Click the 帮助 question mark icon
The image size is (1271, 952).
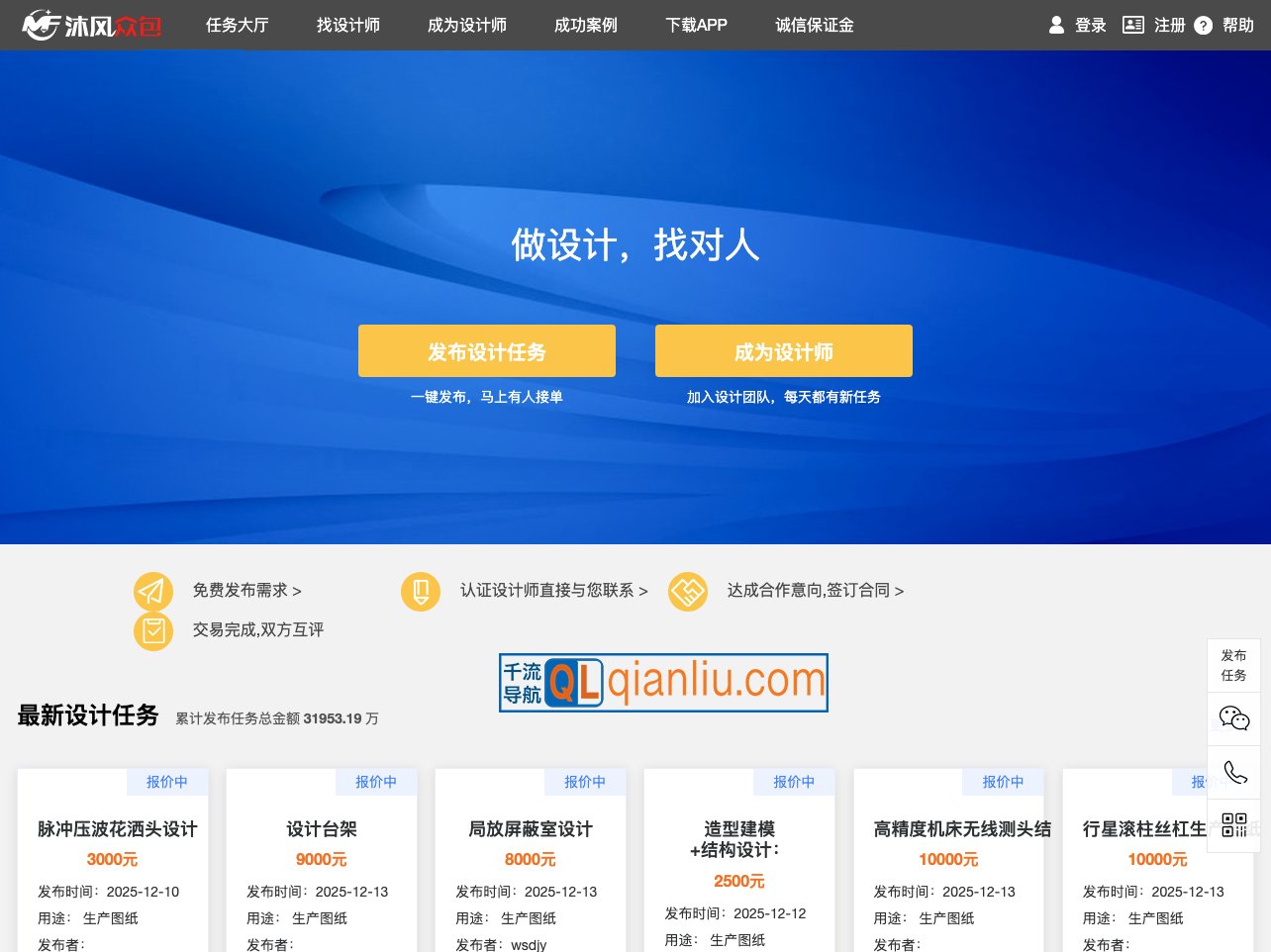tap(1203, 25)
